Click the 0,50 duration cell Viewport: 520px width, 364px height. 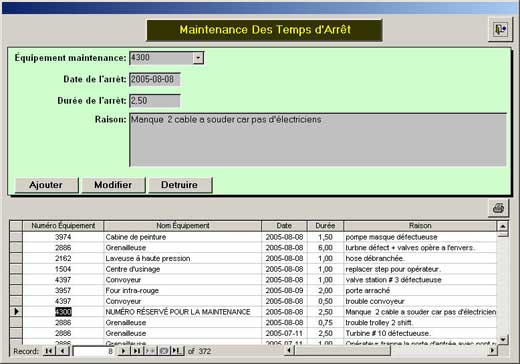pos(325,301)
